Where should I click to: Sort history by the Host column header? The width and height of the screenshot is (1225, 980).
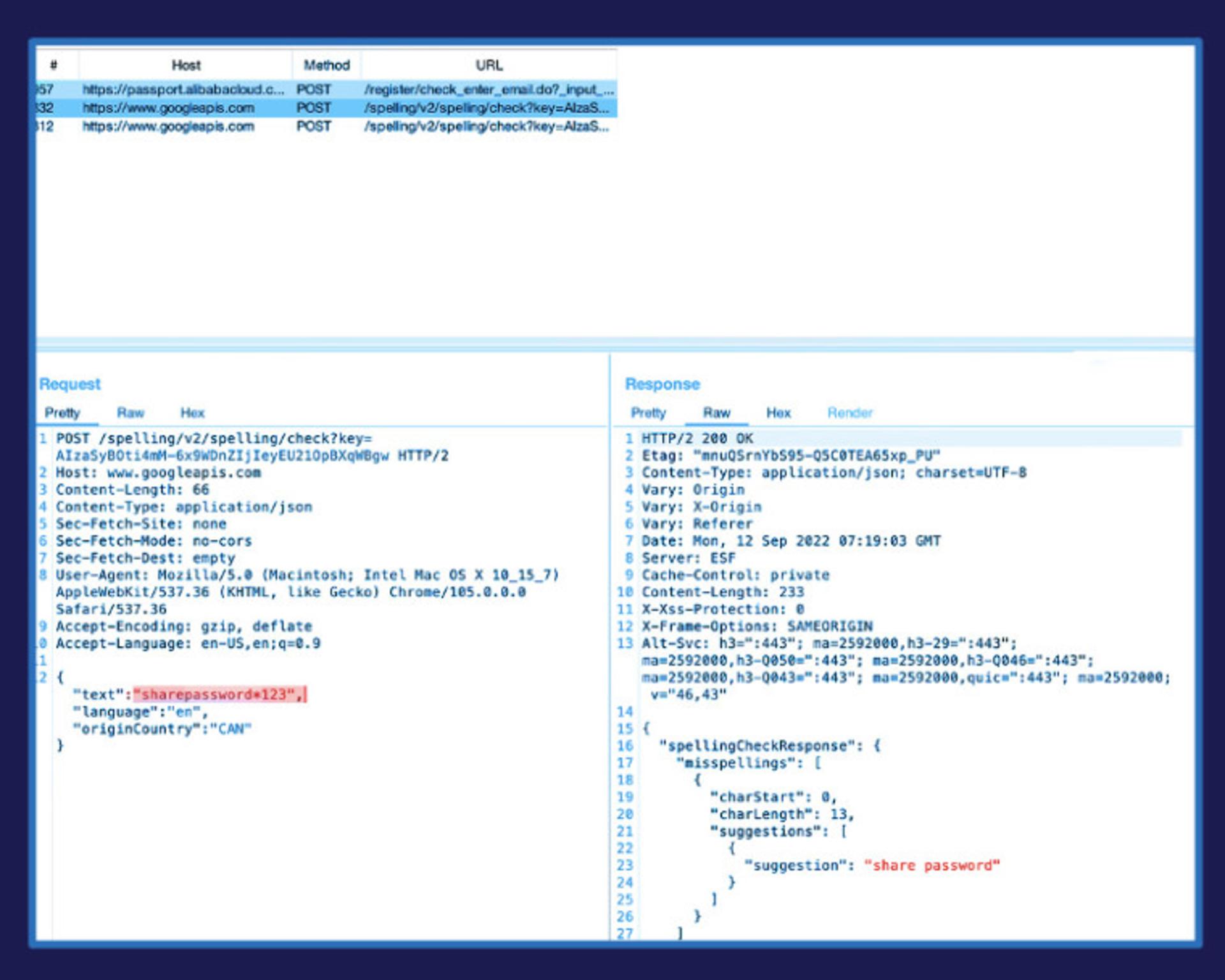click(x=186, y=65)
